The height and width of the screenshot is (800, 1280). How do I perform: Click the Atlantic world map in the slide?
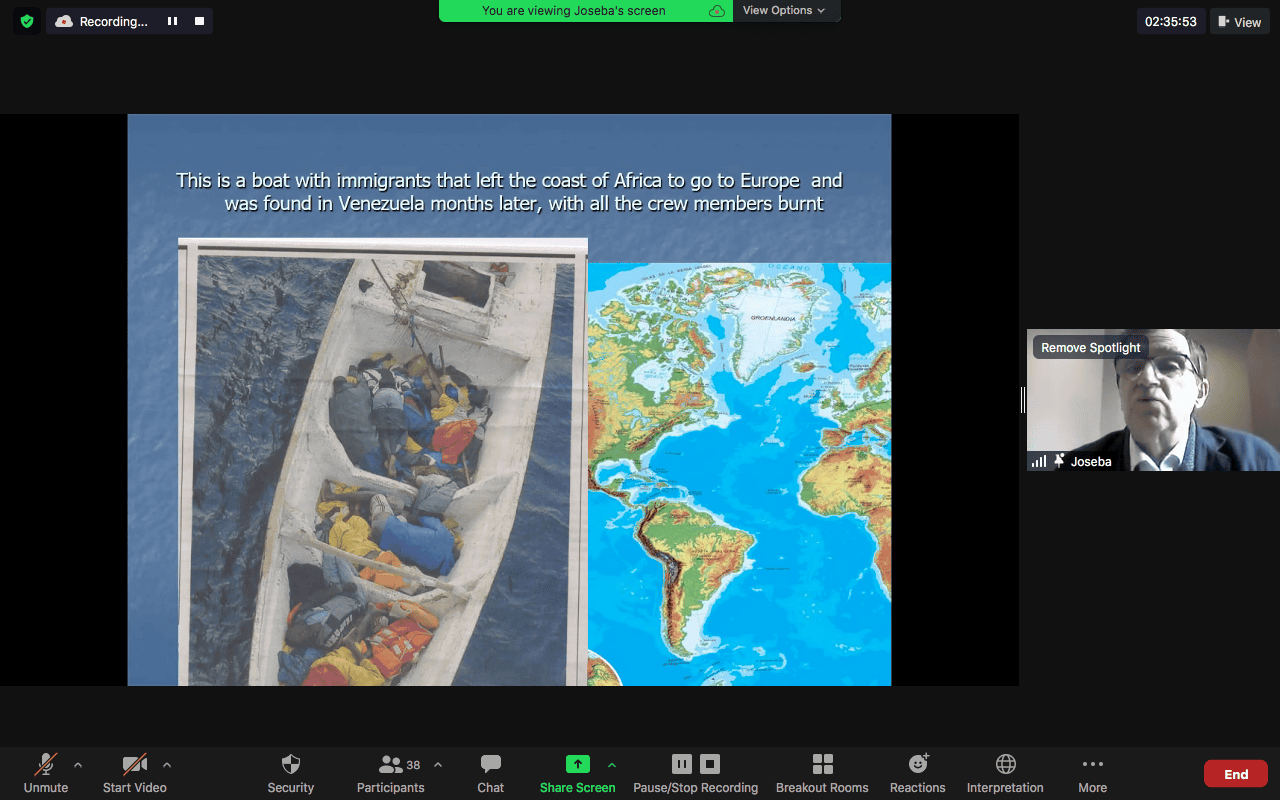(739, 474)
